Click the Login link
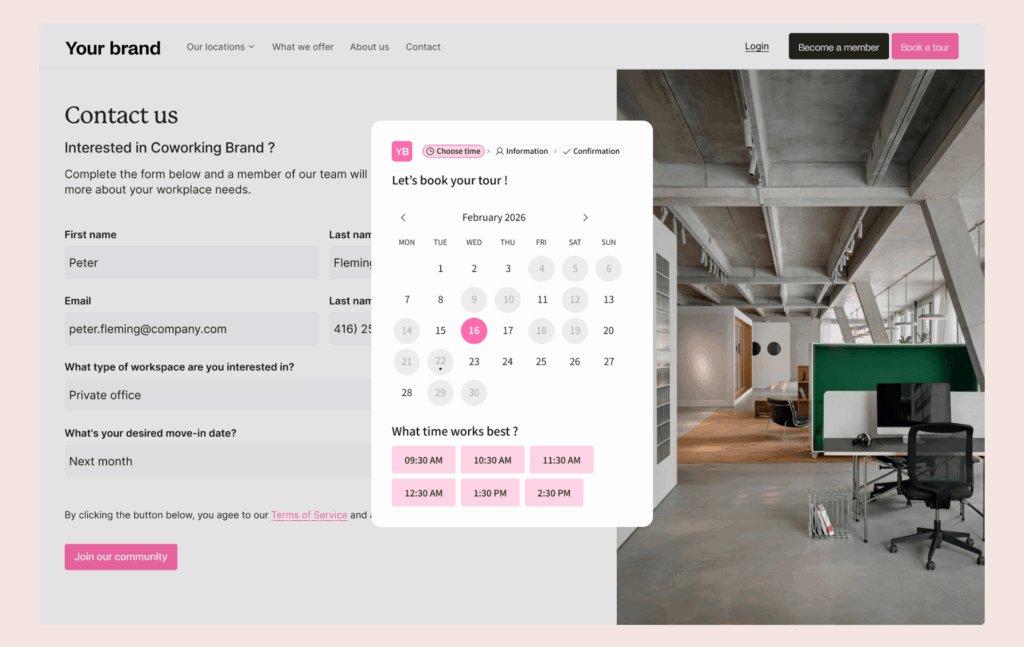1024x647 pixels. click(x=756, y=46)
